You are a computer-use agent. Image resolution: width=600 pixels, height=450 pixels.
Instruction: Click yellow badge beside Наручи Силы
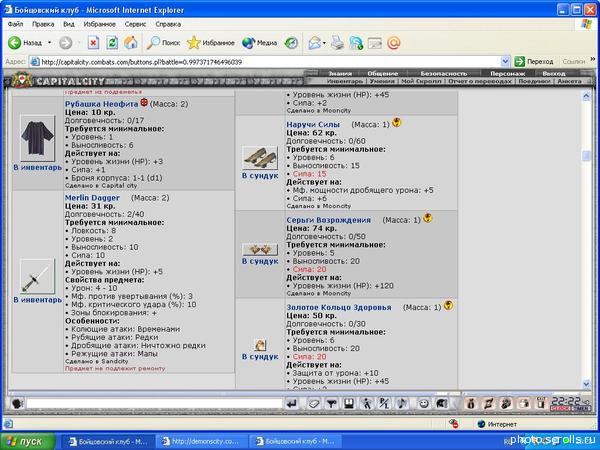[397, 122]
